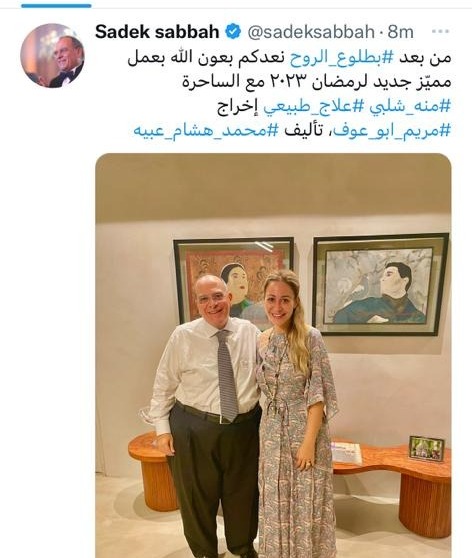Screen dimensions: 472x558
Task: Click the left framed painting in photo
Action: coord(233,281)
